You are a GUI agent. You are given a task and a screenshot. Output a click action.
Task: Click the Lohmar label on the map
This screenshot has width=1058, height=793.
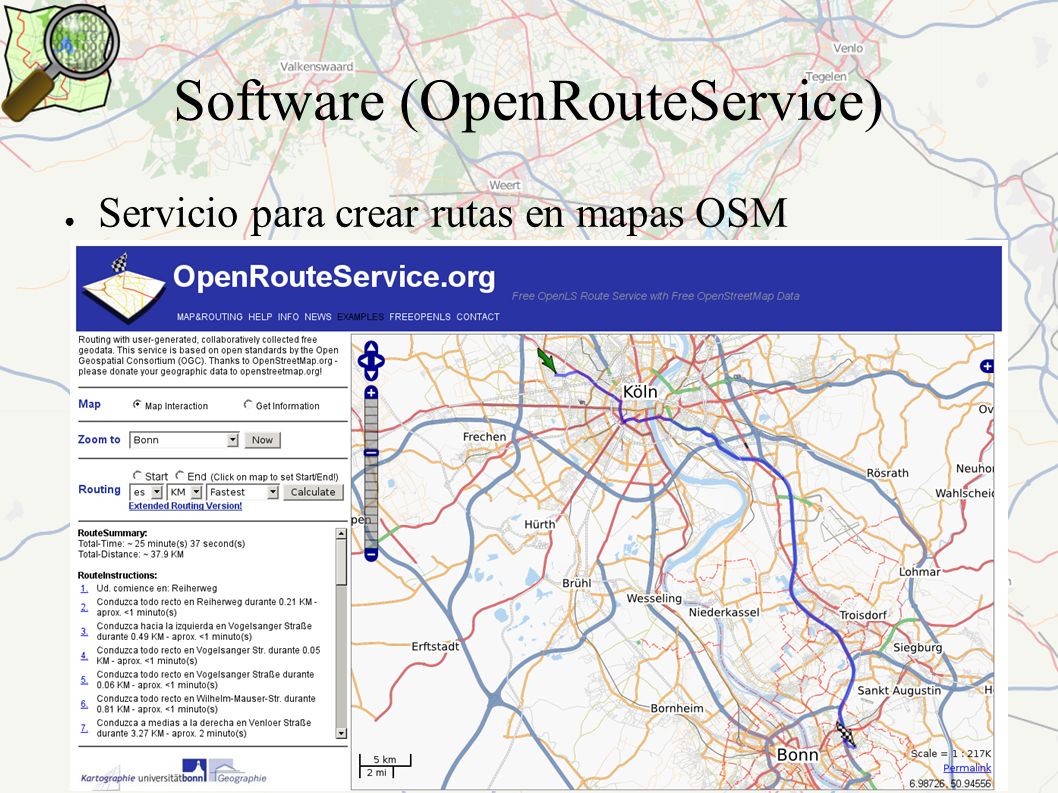click(x=920, y=572)
